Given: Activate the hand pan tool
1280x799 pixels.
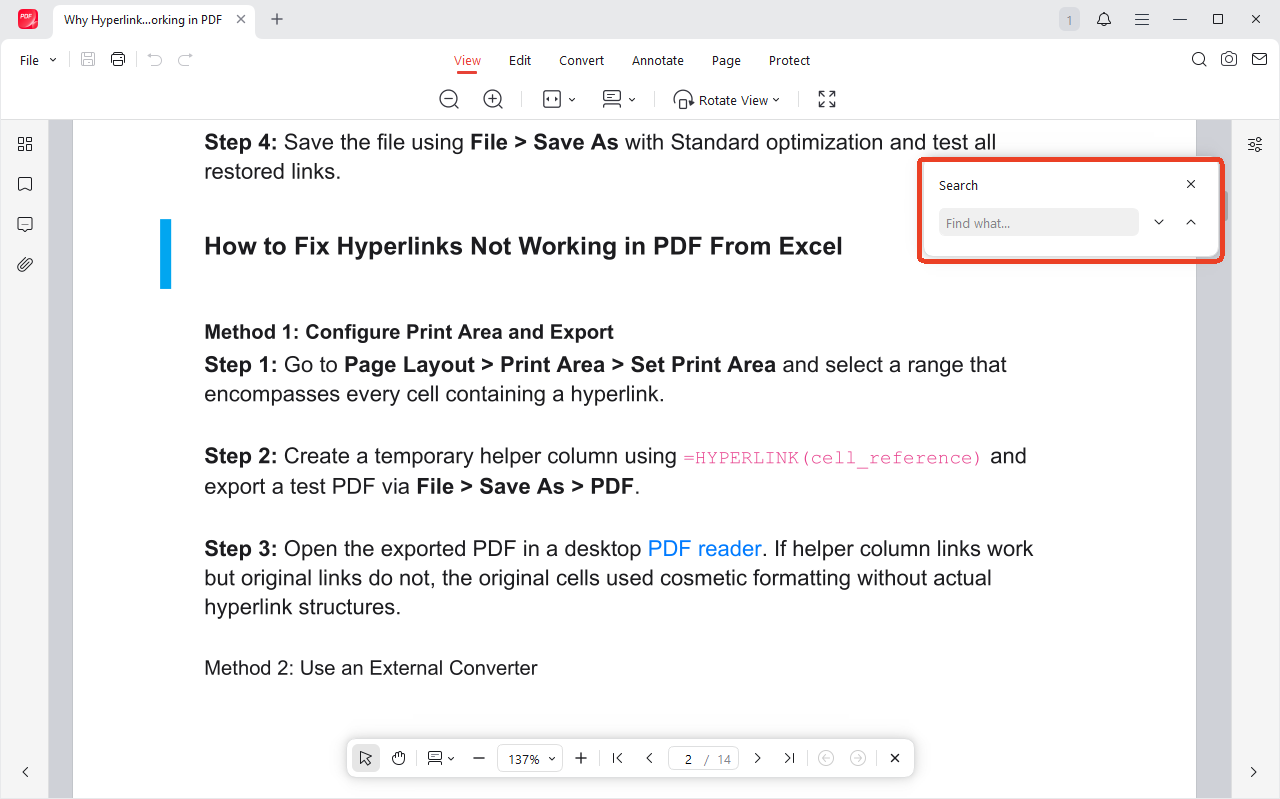Looking at the screenshot, I should click(x=398, y=758).
